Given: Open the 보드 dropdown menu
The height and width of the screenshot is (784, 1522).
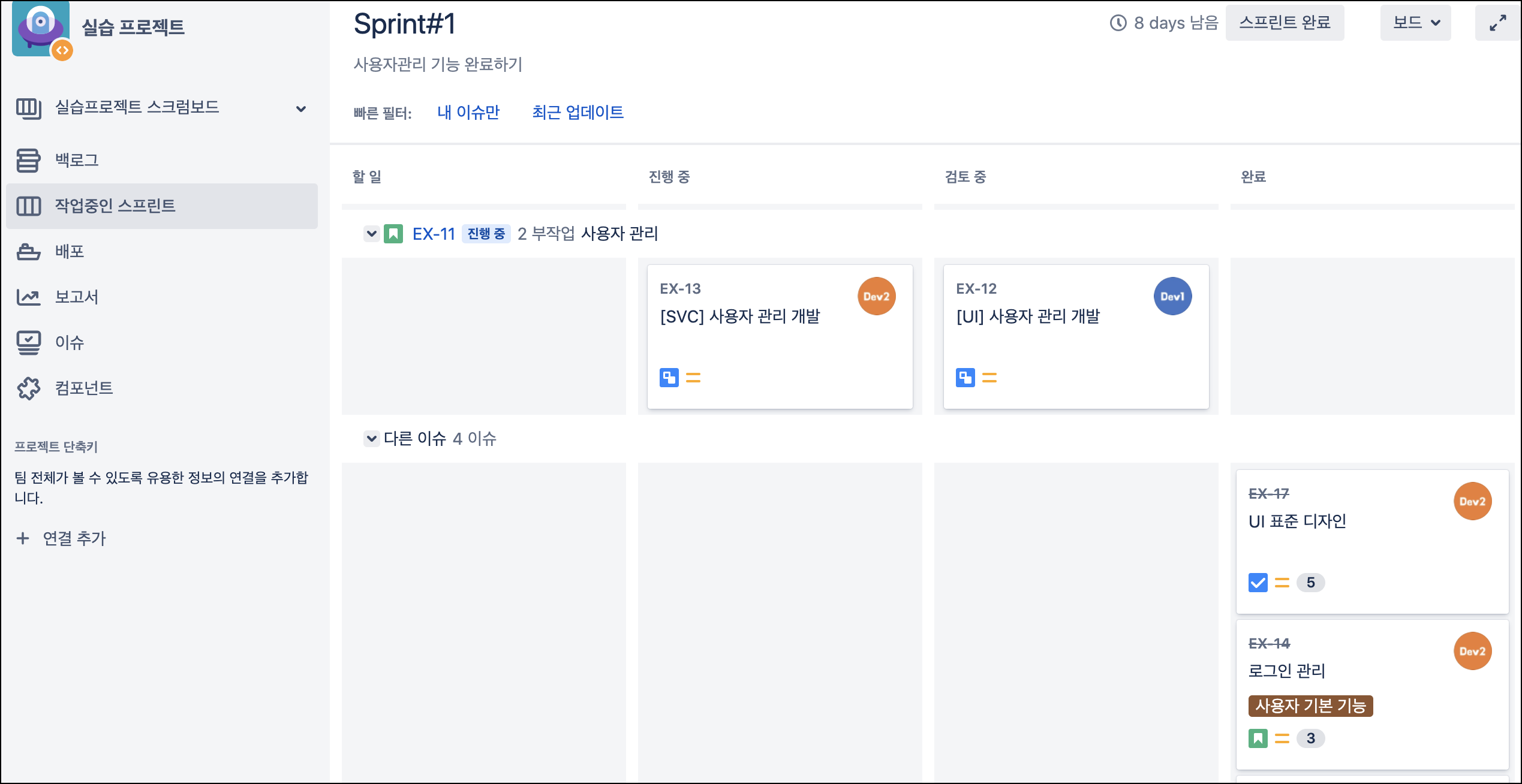Looking at the screenshot, I should coord(1415,23).
